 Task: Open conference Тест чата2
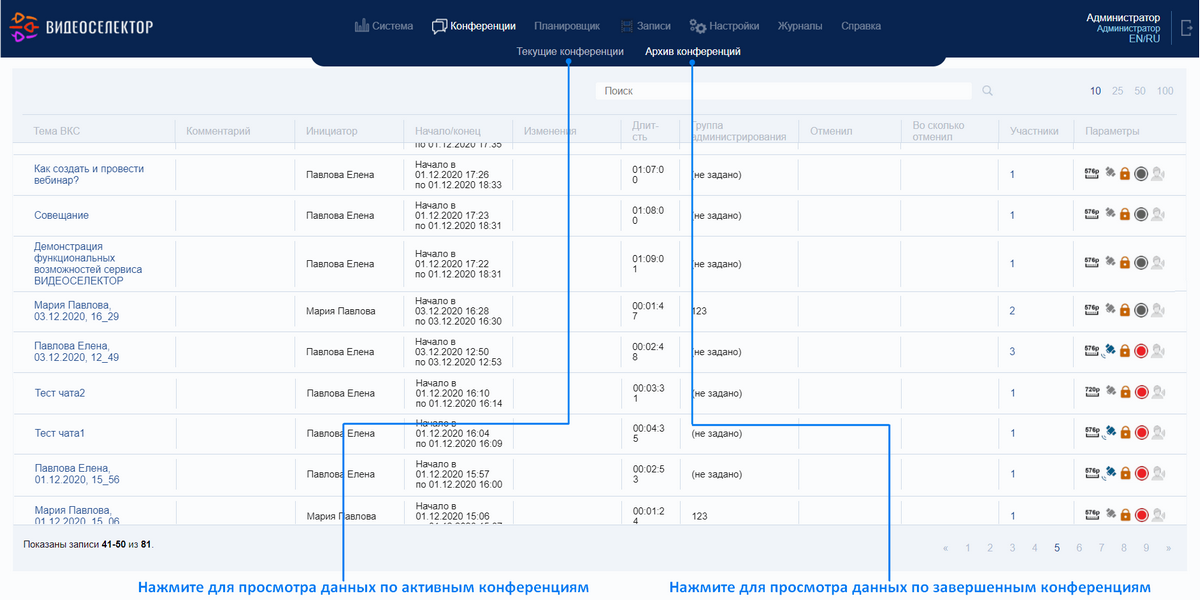pyautogui.click(x=60, y=393)
